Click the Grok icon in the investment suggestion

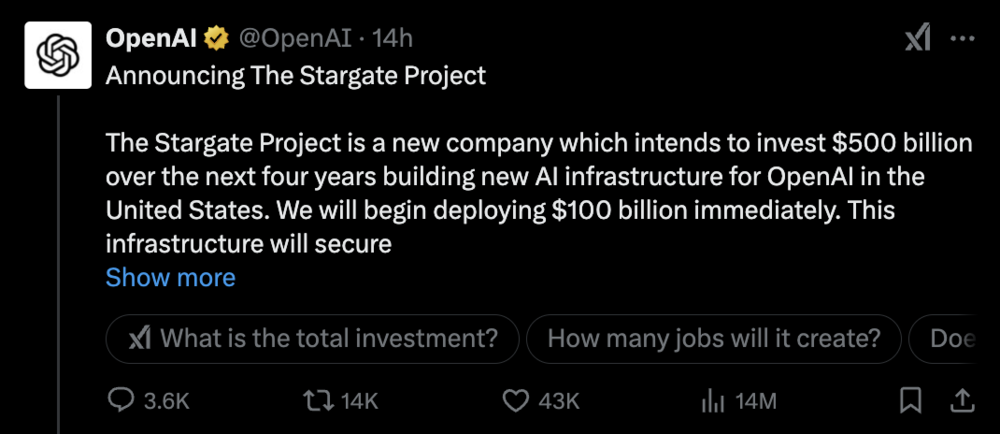coord(140,339)
